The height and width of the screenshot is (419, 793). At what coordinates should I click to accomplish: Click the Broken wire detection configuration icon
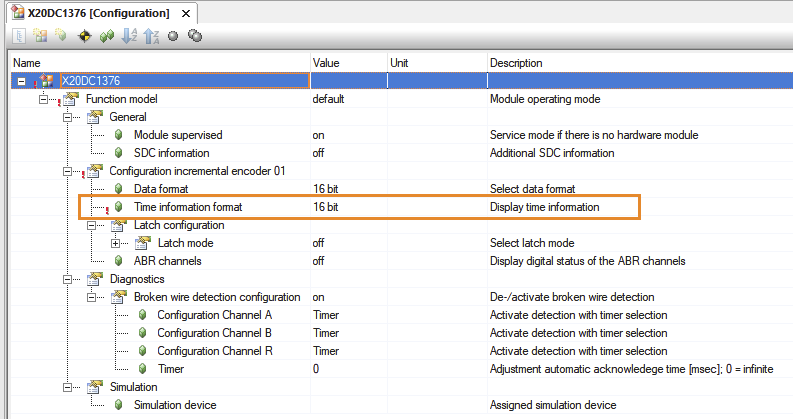point(118,297)
